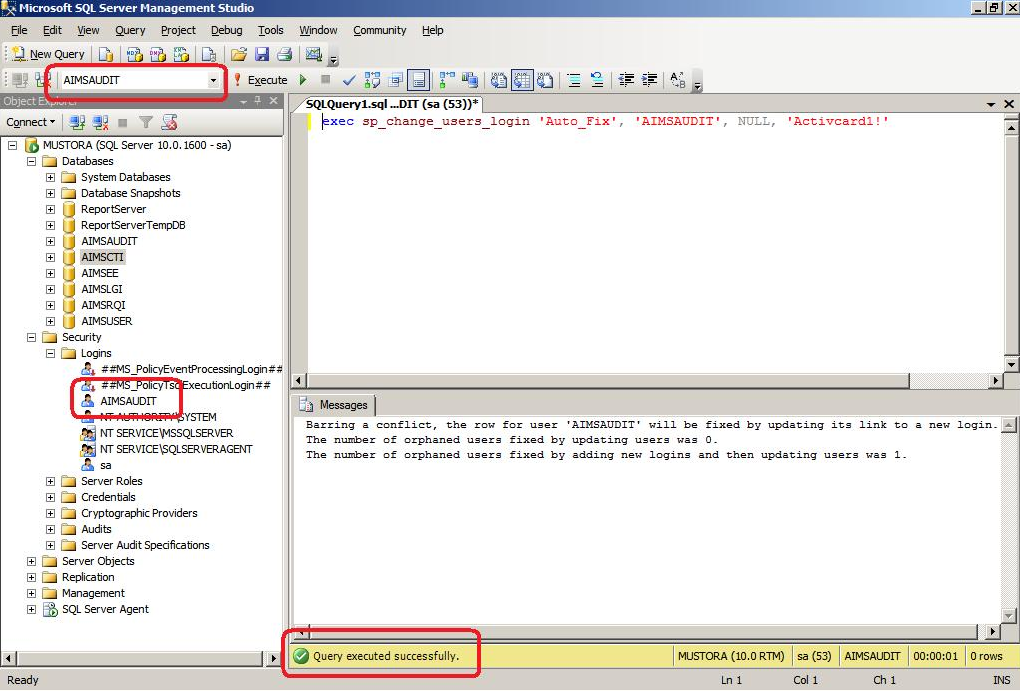Click the Cancel Executing Query stop icon

point(326,80)
